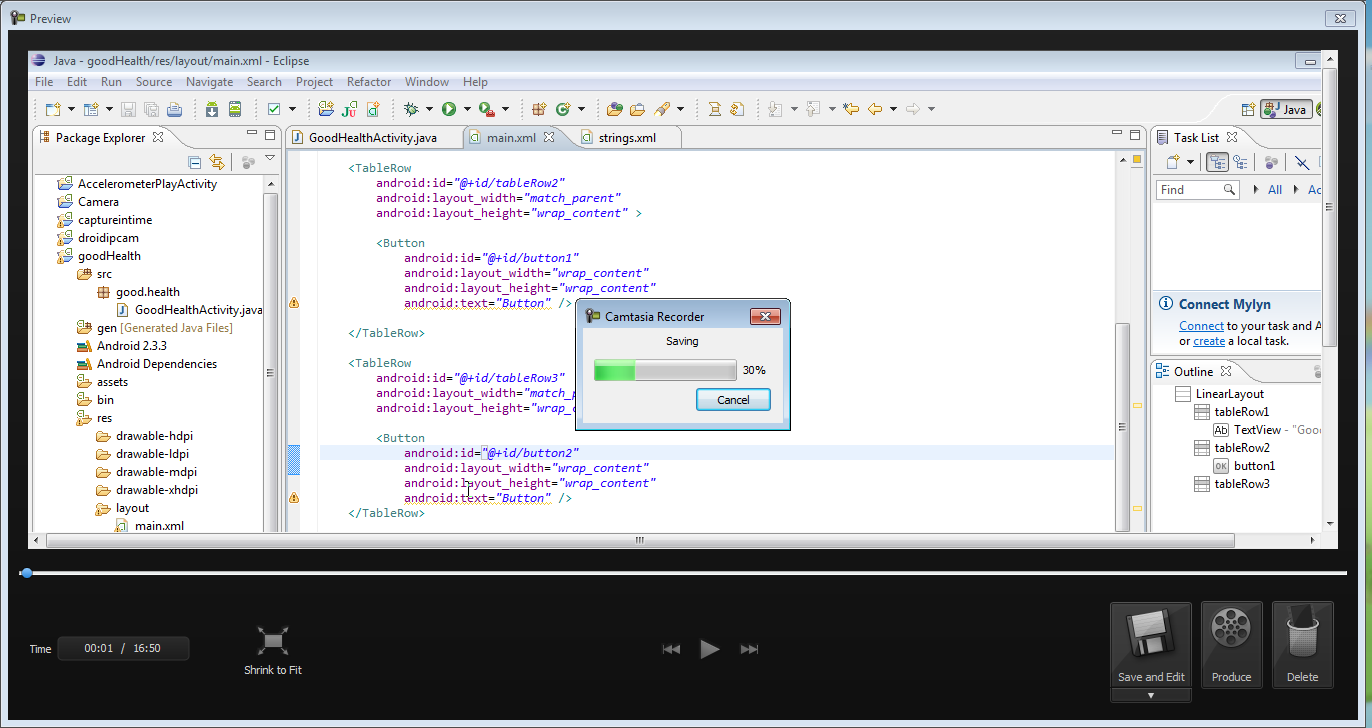The image size is (1372, 728).
Task: Open the Run dropdown arrow
Action: coord(467,109)
